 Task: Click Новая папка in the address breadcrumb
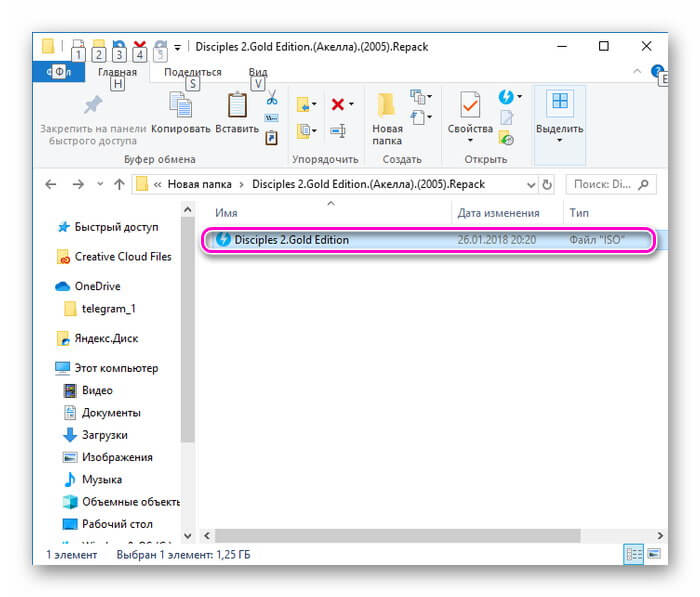[199, 185]
